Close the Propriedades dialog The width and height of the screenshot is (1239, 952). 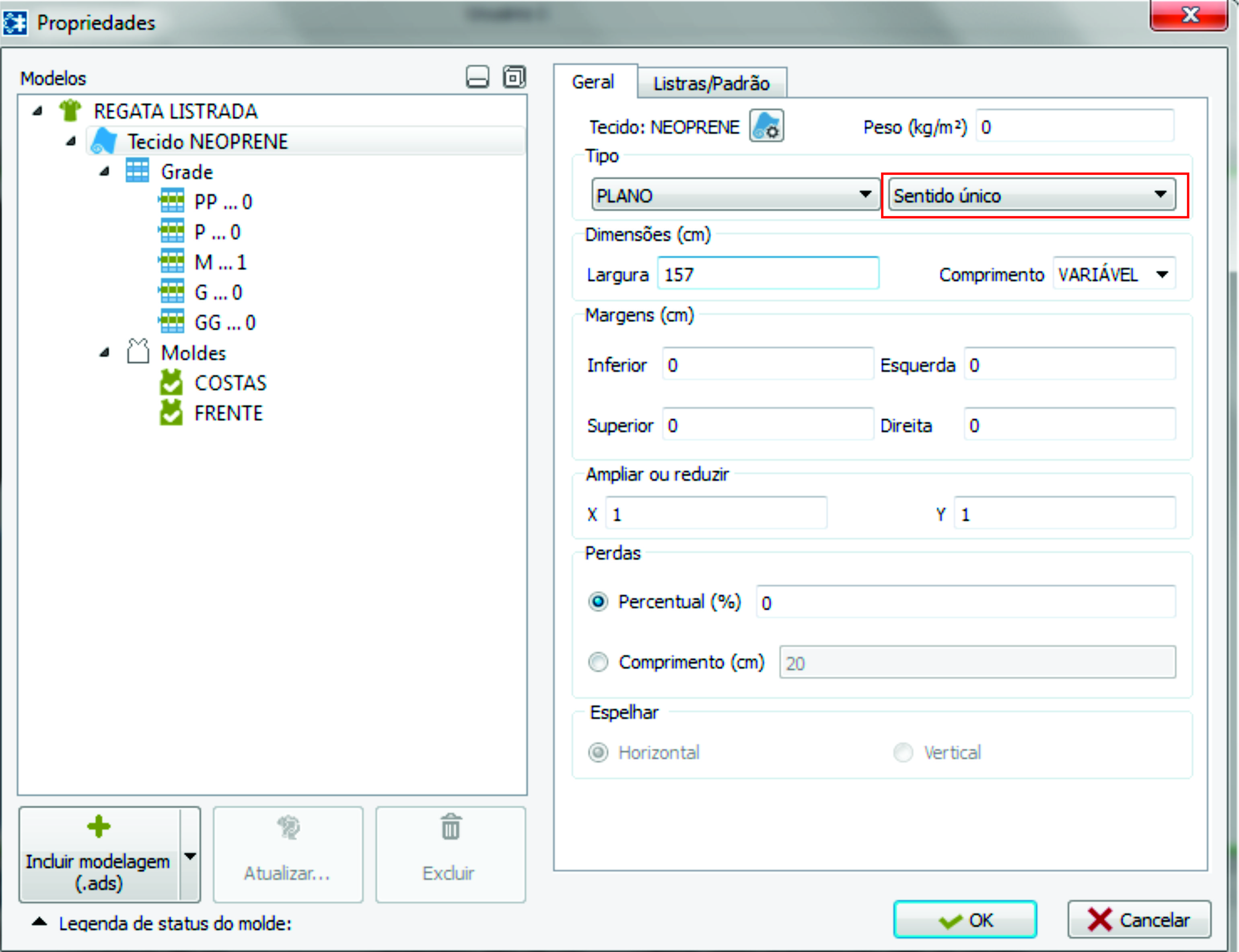pyautogui.click(x=1189, y=15)
